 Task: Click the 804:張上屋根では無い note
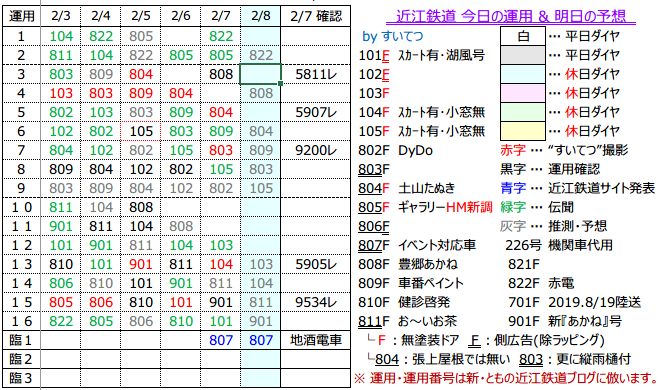(439, 359)
